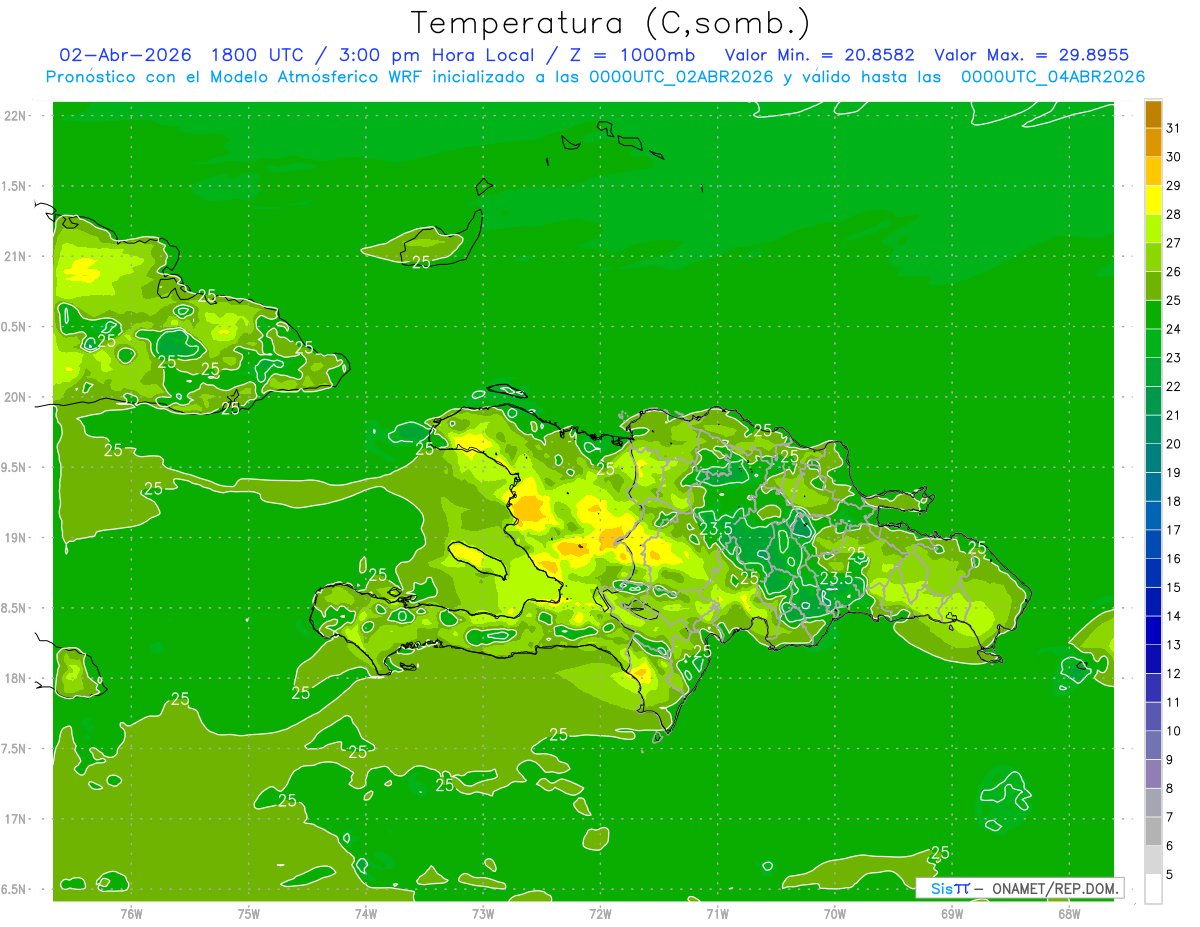Select the blue 17 legend color block
The height and width of the screenshot is (927, 1200).
coord(1153,516)
